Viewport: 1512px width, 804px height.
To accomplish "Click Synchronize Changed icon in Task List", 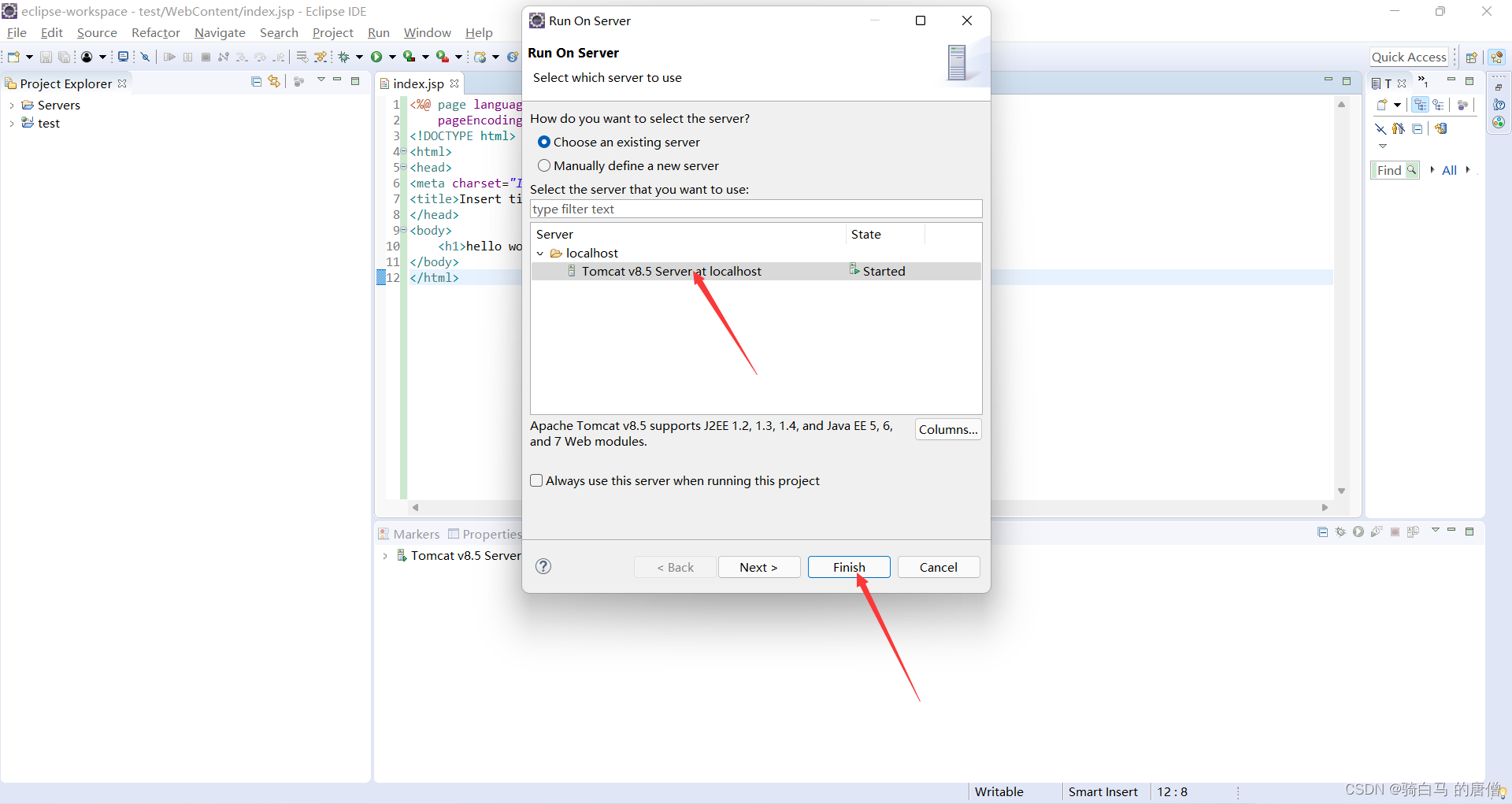I will pos(1441,128).
